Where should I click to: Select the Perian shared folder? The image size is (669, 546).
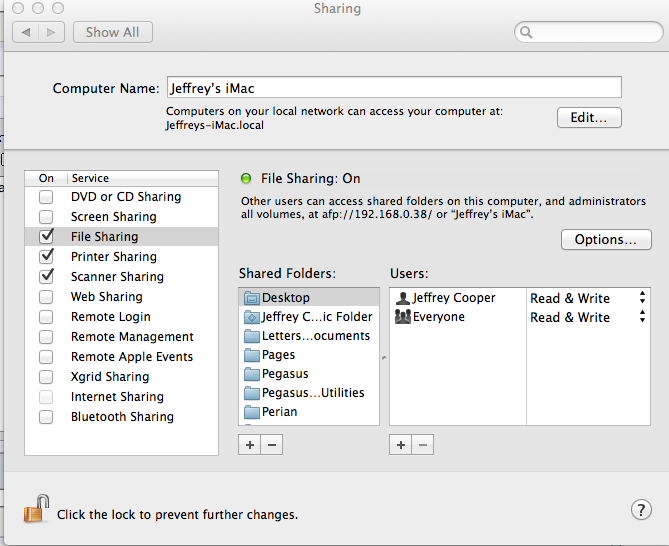[309, 412]
